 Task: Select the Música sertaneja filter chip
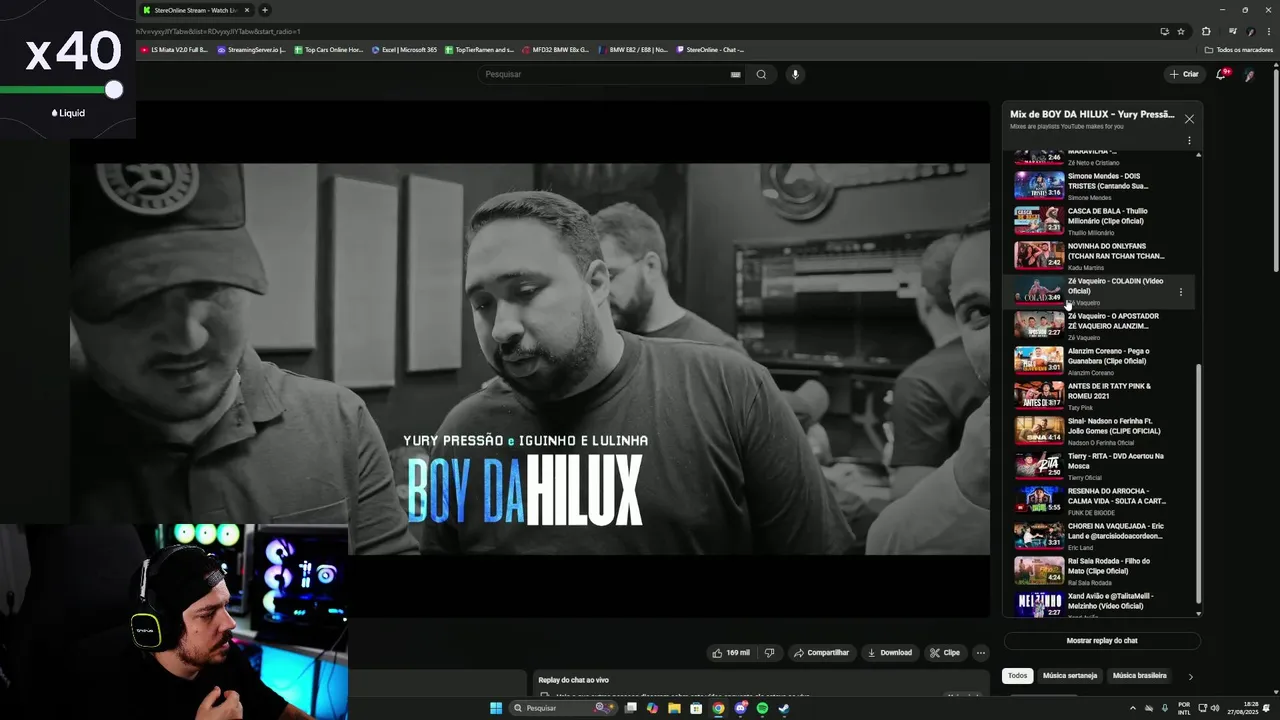coord(1070,676)
